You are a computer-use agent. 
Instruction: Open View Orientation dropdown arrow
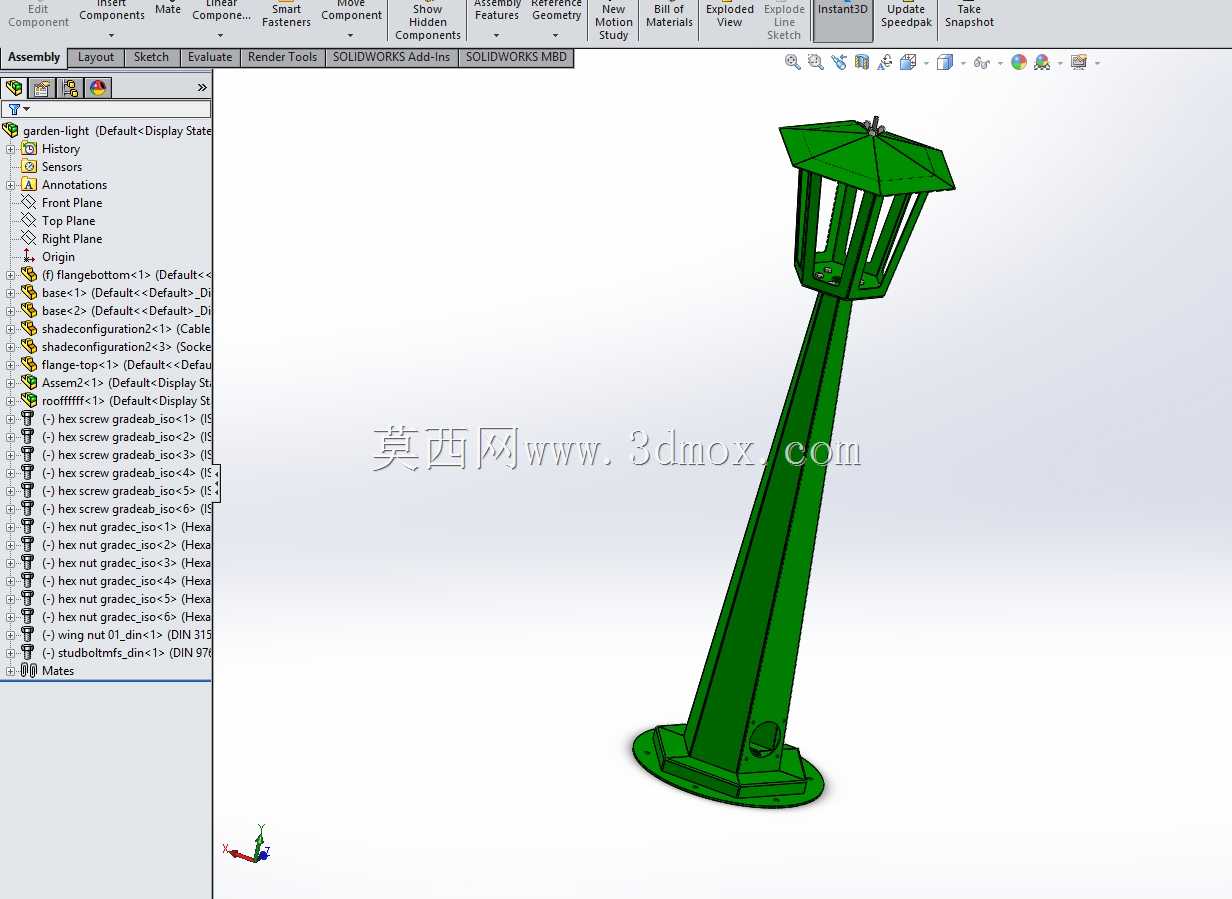point(926,63)
